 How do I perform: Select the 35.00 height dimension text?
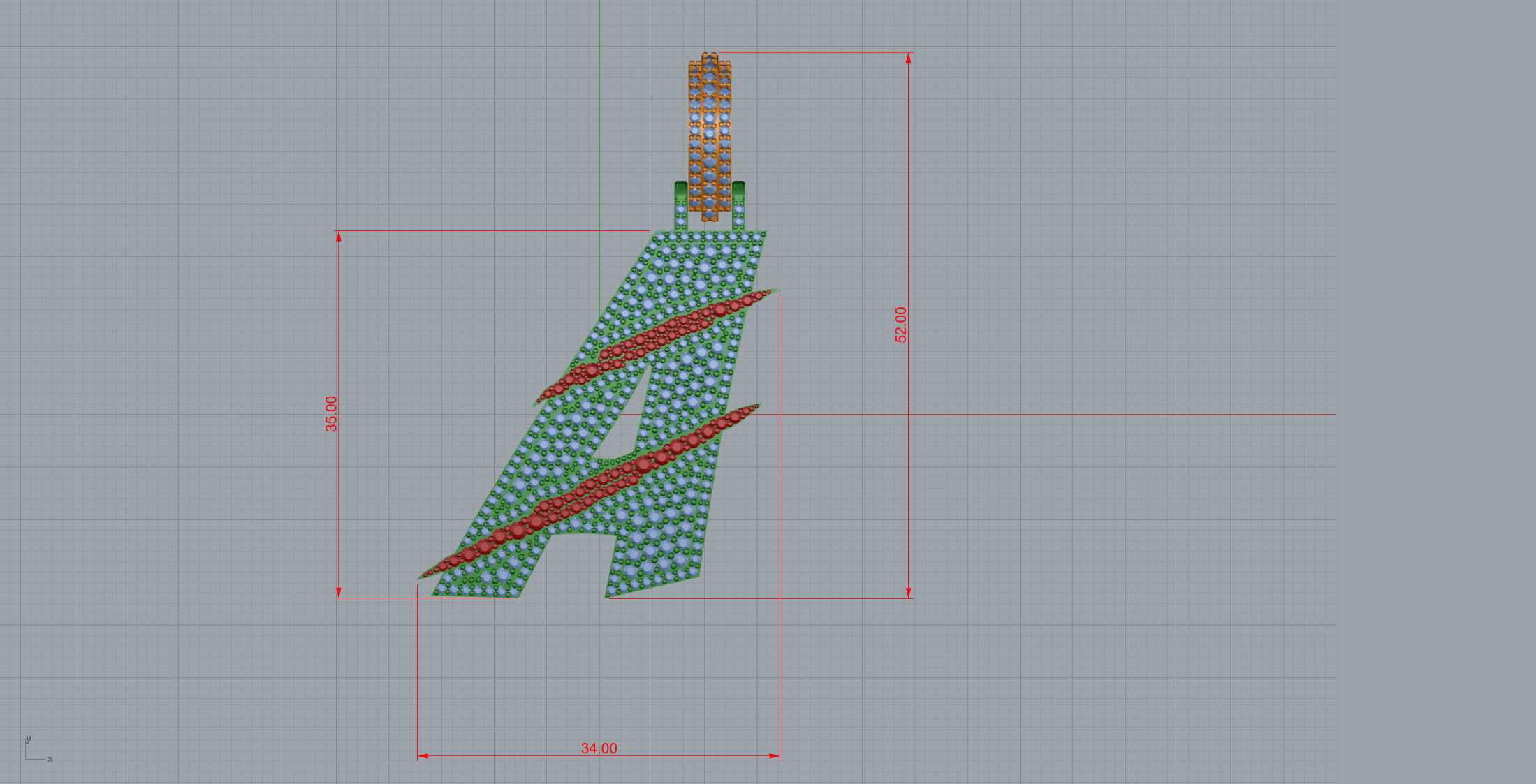331,414
